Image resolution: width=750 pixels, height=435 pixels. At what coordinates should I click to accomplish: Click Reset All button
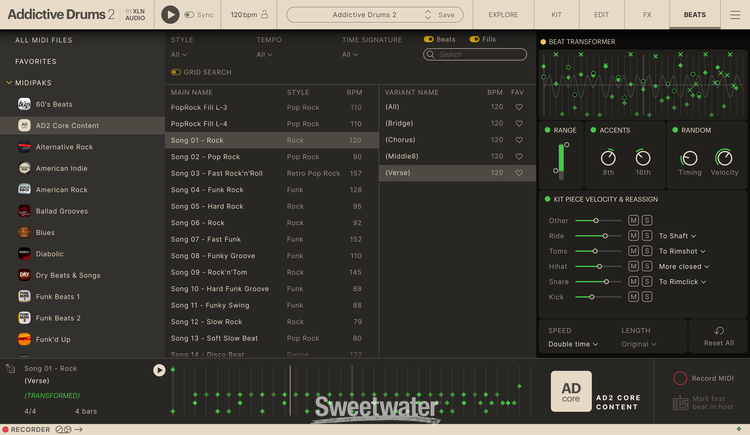click(x=718, y=336)
